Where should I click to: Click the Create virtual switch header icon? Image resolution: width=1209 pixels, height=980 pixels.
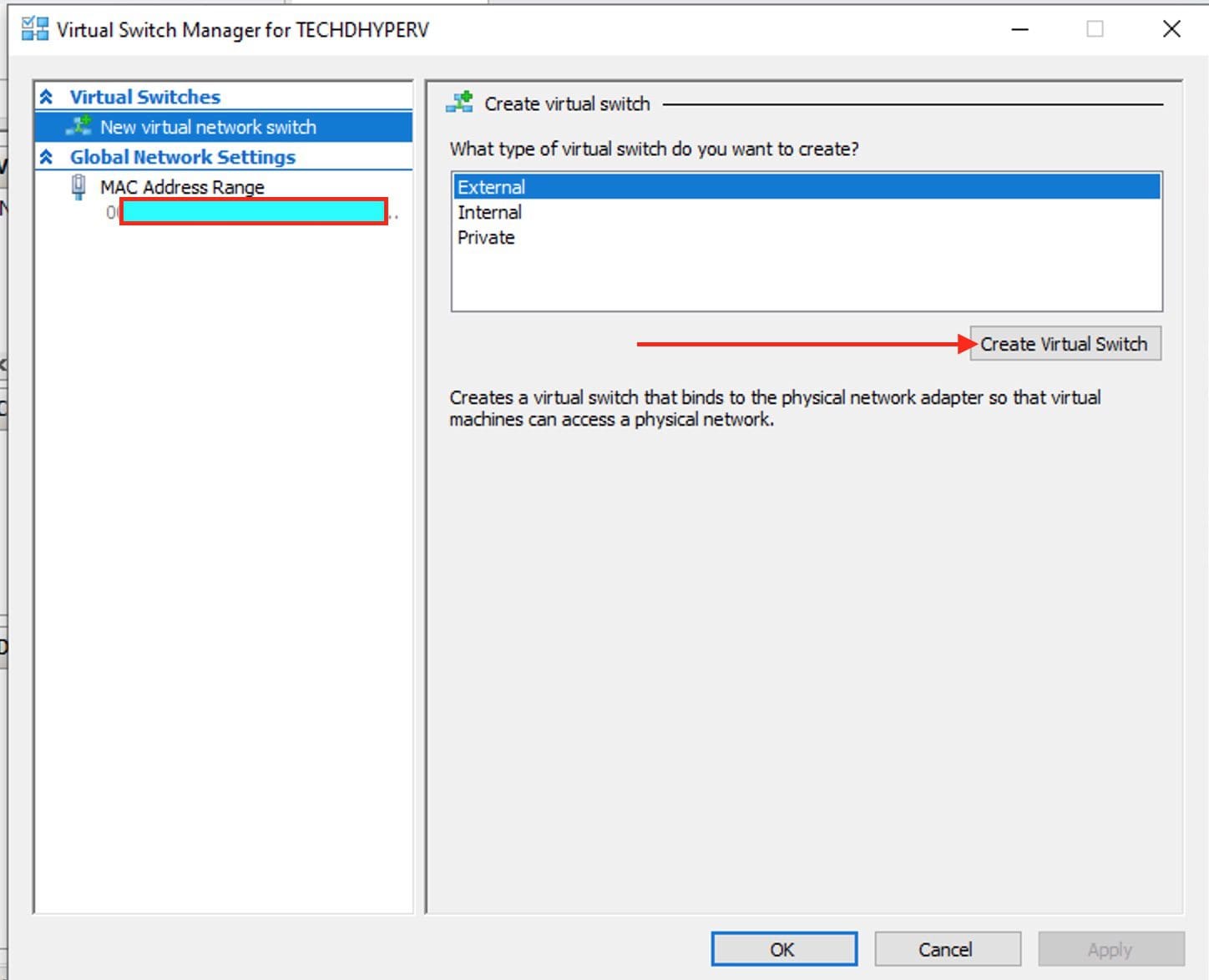coord(460,104)
